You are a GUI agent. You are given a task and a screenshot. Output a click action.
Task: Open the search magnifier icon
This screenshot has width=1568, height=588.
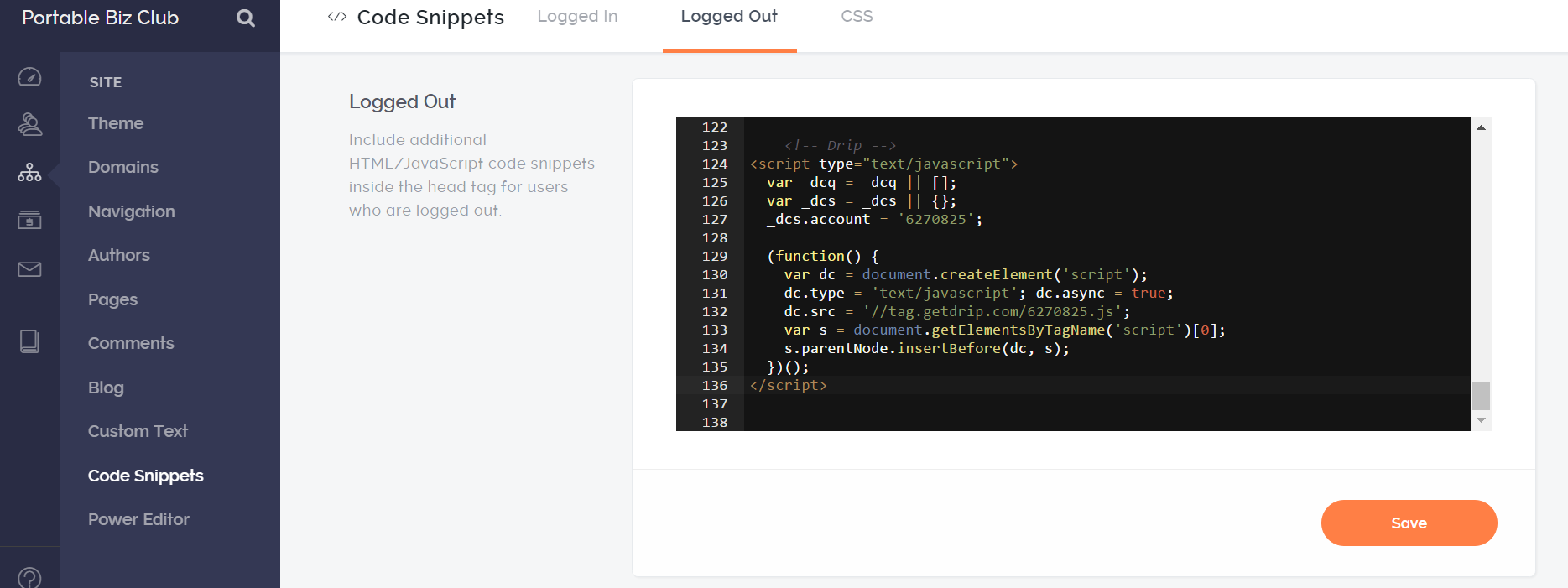[x=246, y=18]
